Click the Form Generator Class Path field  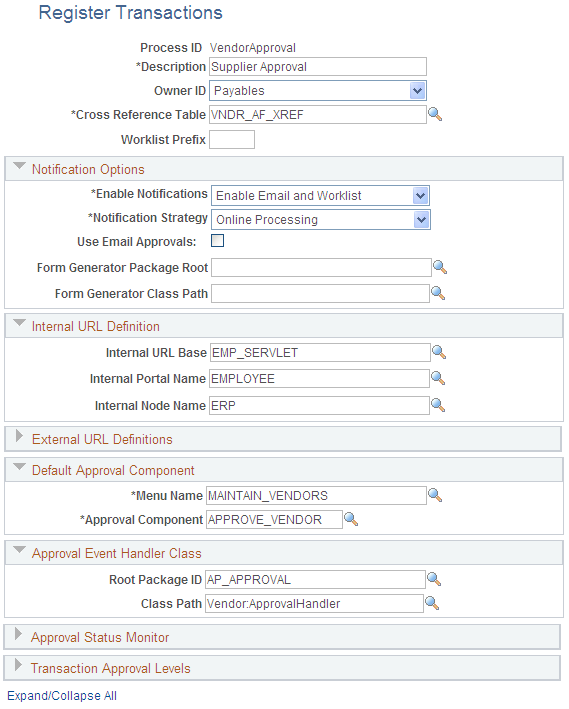pos(320,293)
